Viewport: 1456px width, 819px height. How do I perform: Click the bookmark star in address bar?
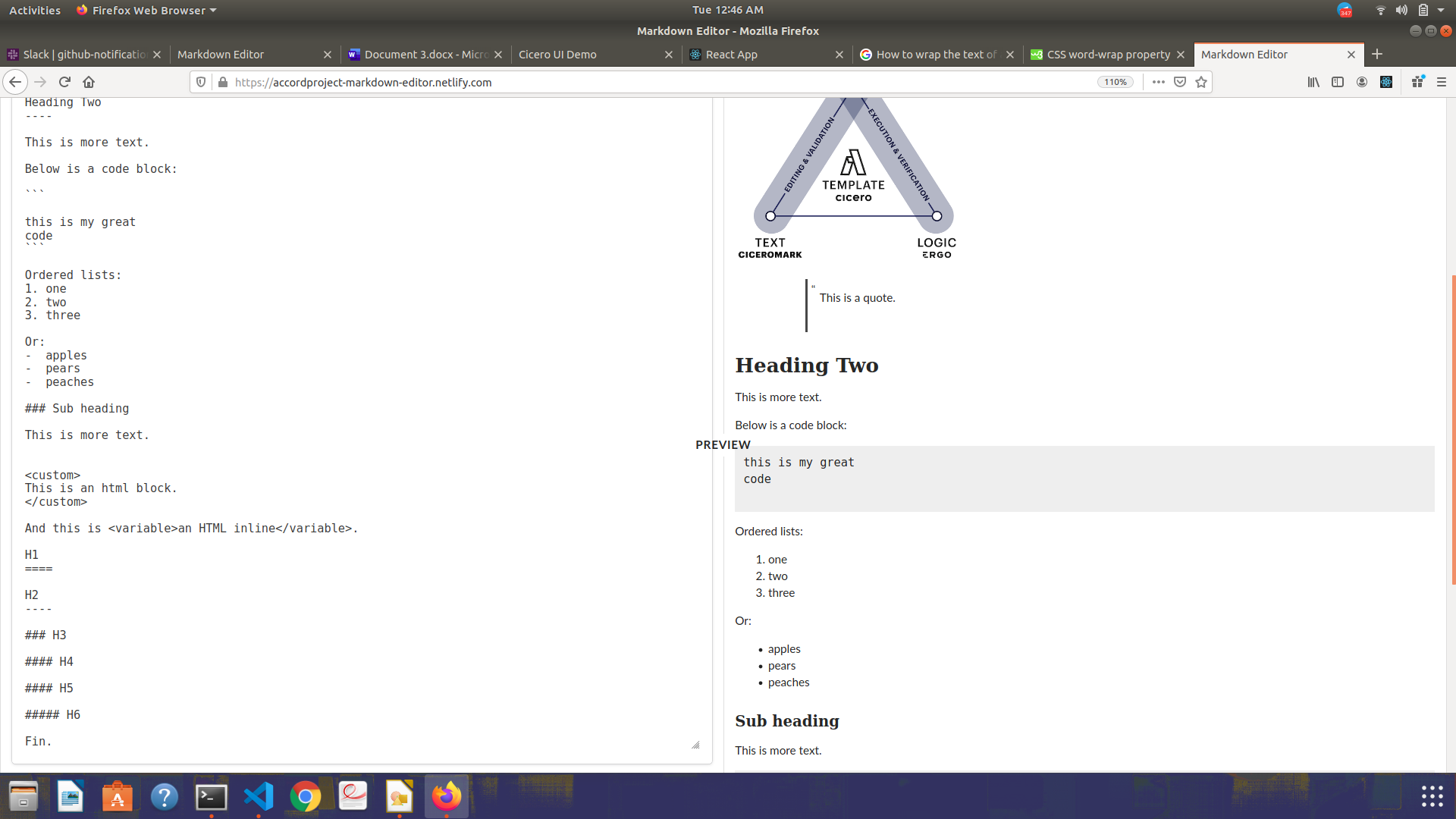pos(1201,82)
